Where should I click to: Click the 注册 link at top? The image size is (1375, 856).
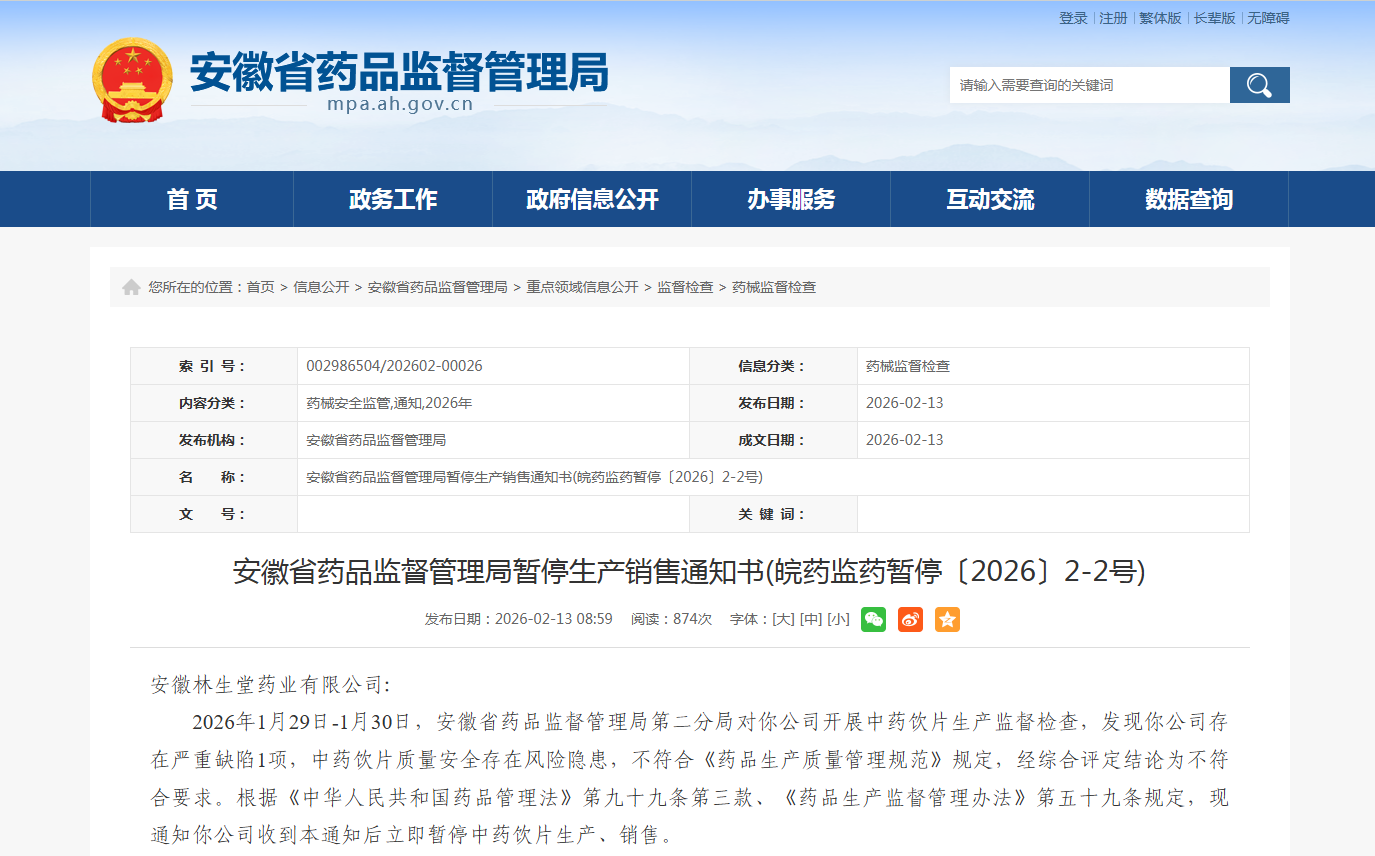click(x=1113, y=18)
